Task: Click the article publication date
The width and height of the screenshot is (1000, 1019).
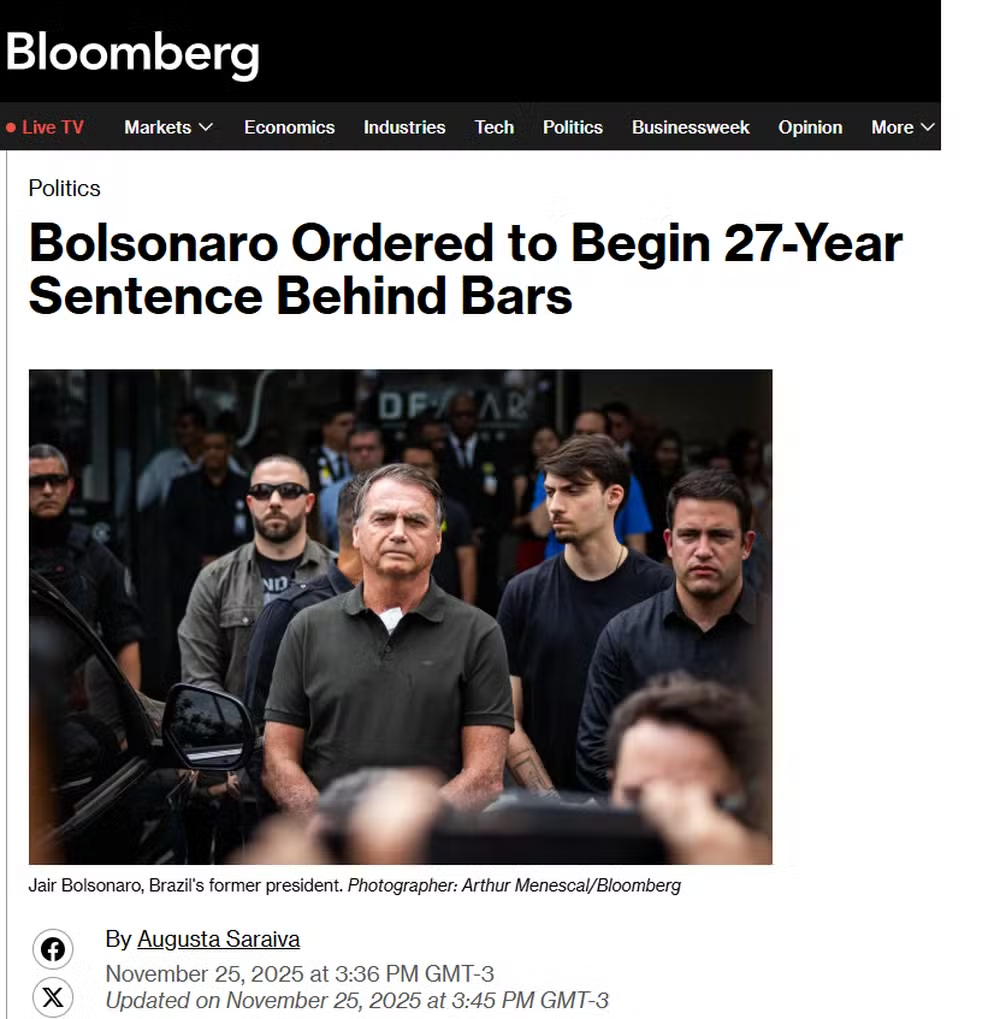Action: click(x=299, y=973)
